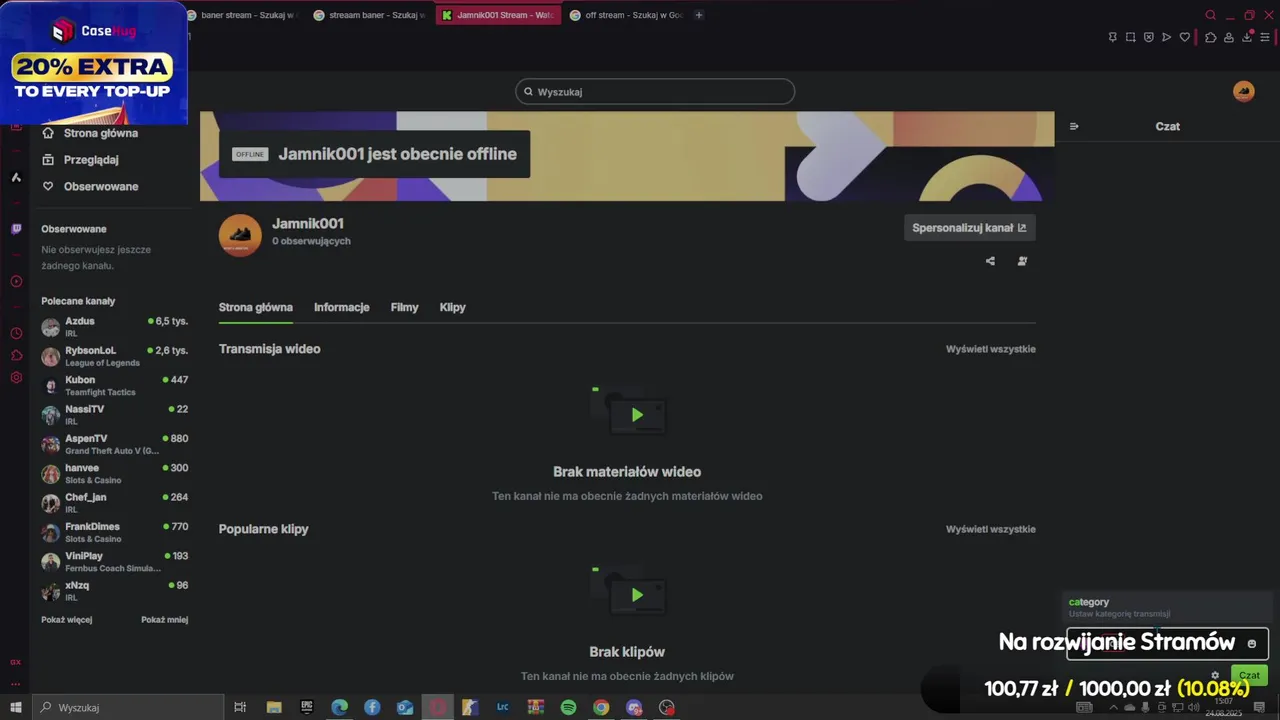Click the bookmark heart icon in the toolbar
The height and width of the screenshot is (720, 1280).
1185,37
